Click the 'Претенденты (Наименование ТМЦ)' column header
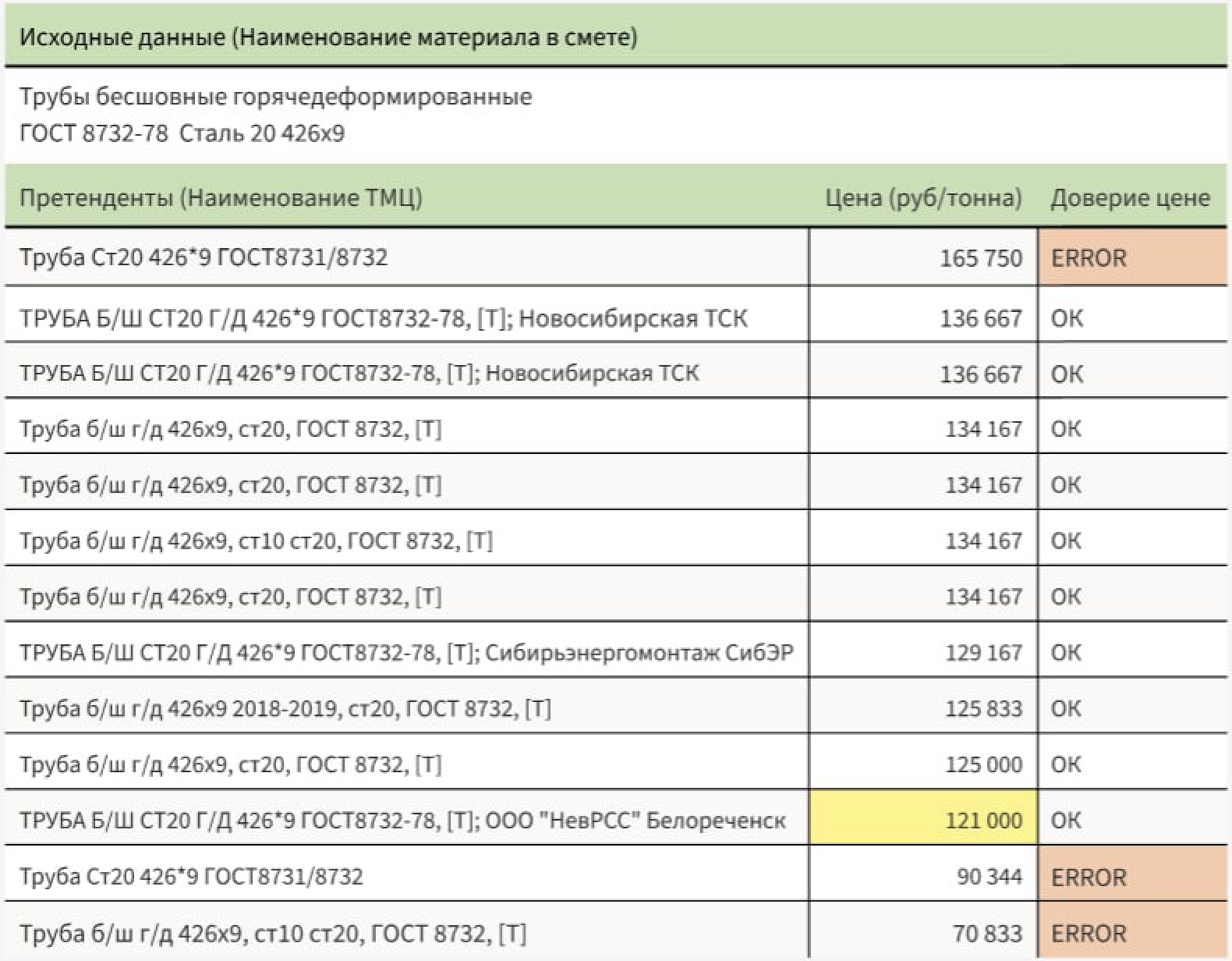 click(x=221, y=197)
